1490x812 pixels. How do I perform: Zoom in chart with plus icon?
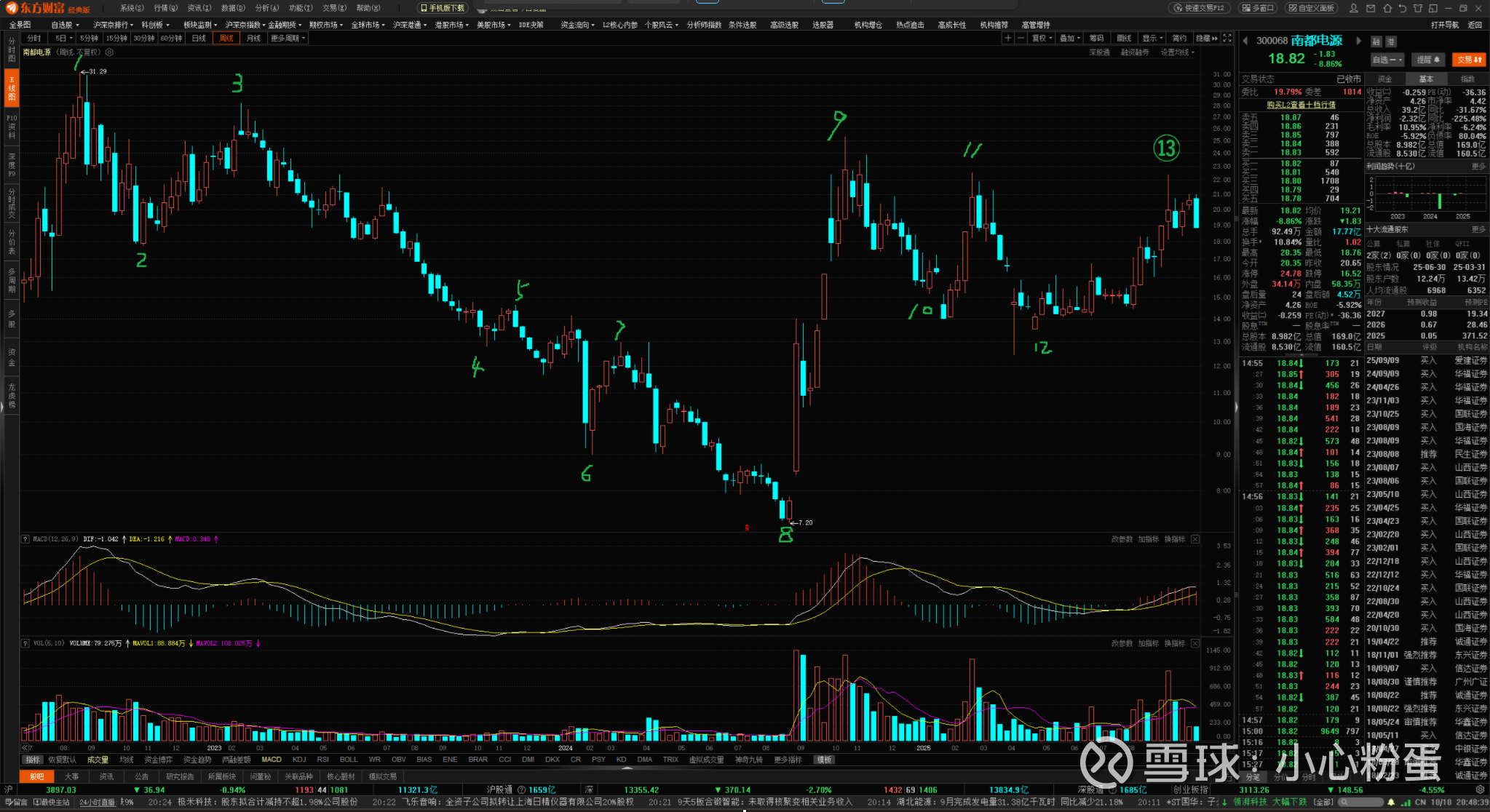pyautogui.click(x=1007, y=38)
